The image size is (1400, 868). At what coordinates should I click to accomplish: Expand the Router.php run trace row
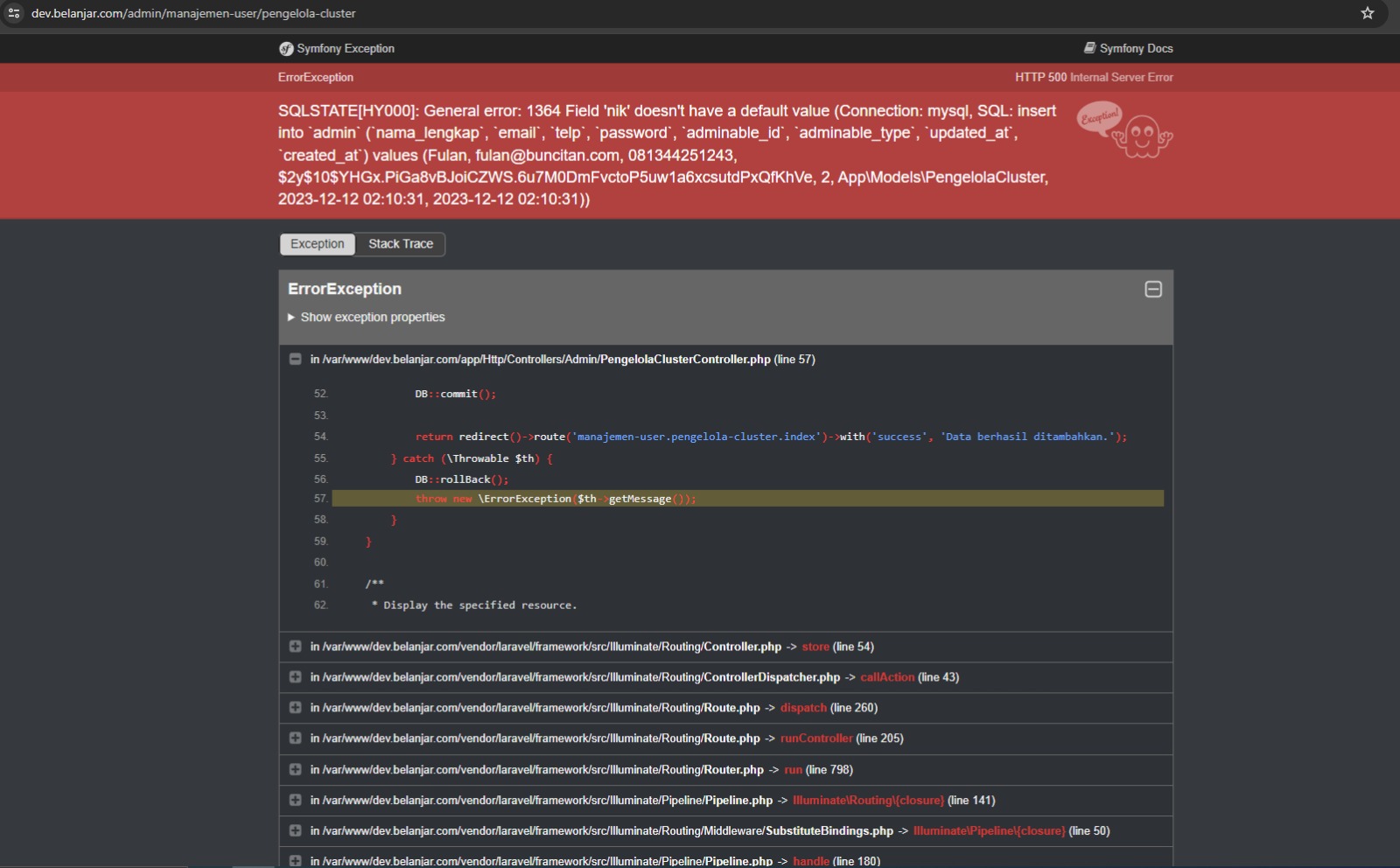tap(296, 770)
